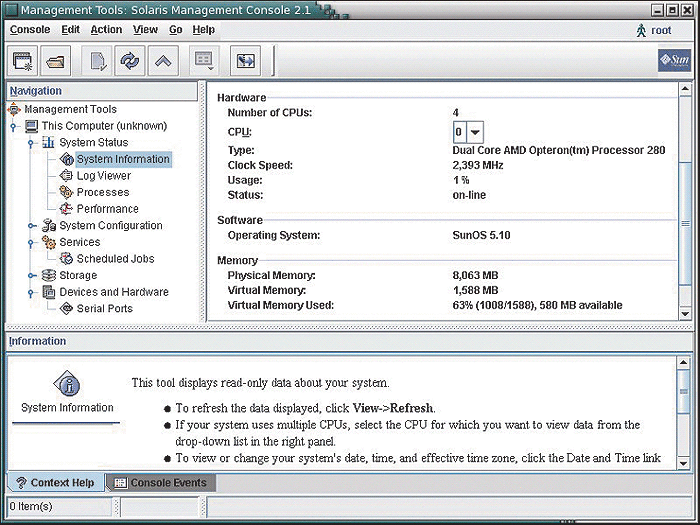
Task: Click the window menu icon in title bar
Action: (11, 9)
